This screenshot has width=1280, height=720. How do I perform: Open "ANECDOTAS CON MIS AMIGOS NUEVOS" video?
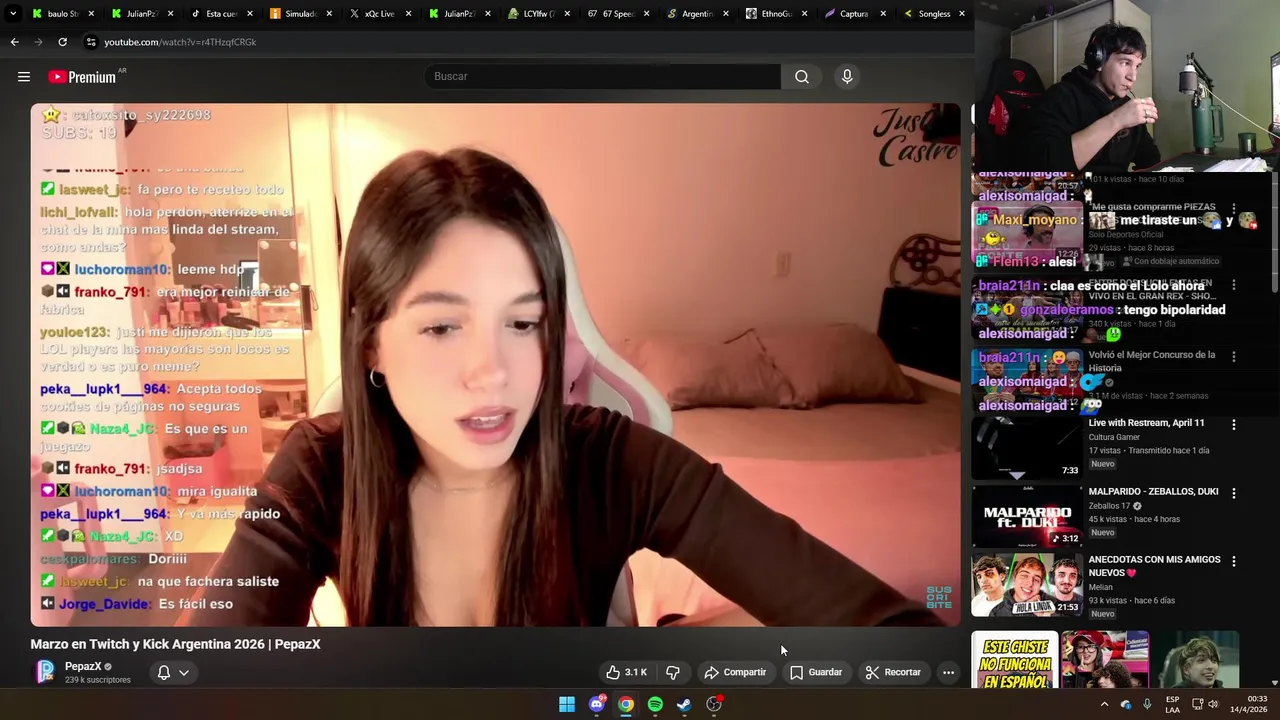pos(1154,566)
